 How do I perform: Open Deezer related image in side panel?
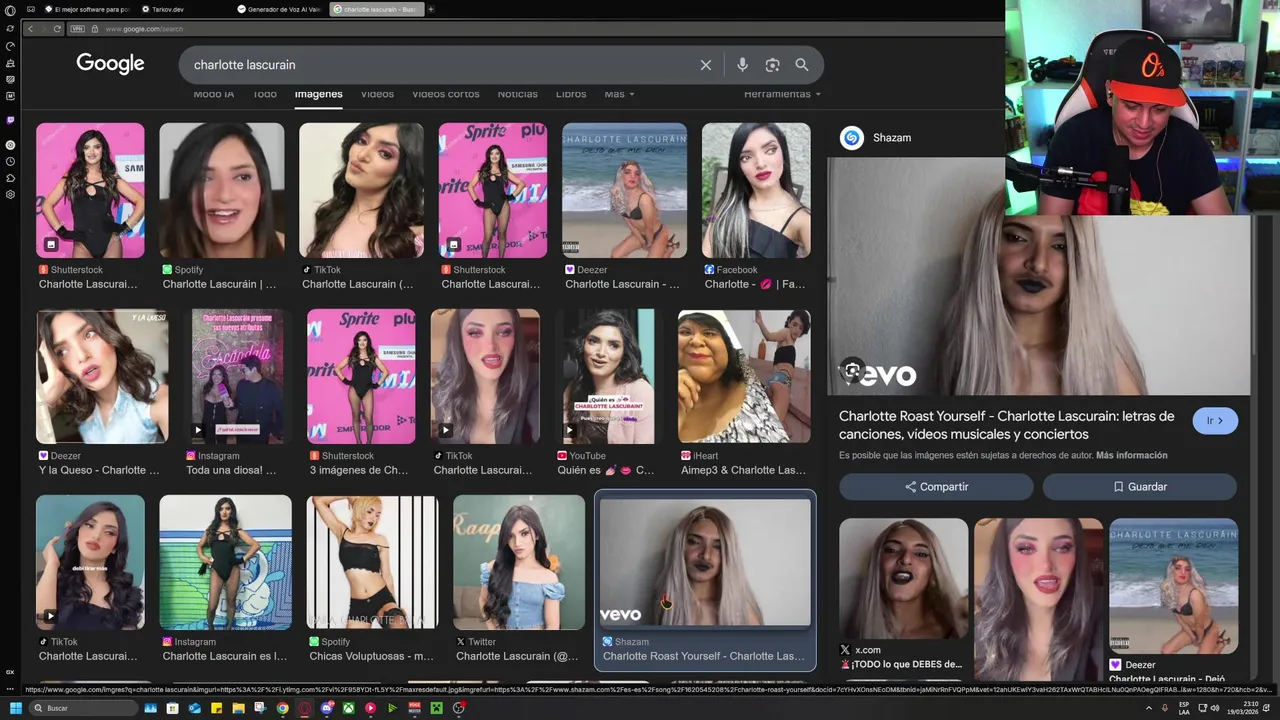[x=1174, y=585]
